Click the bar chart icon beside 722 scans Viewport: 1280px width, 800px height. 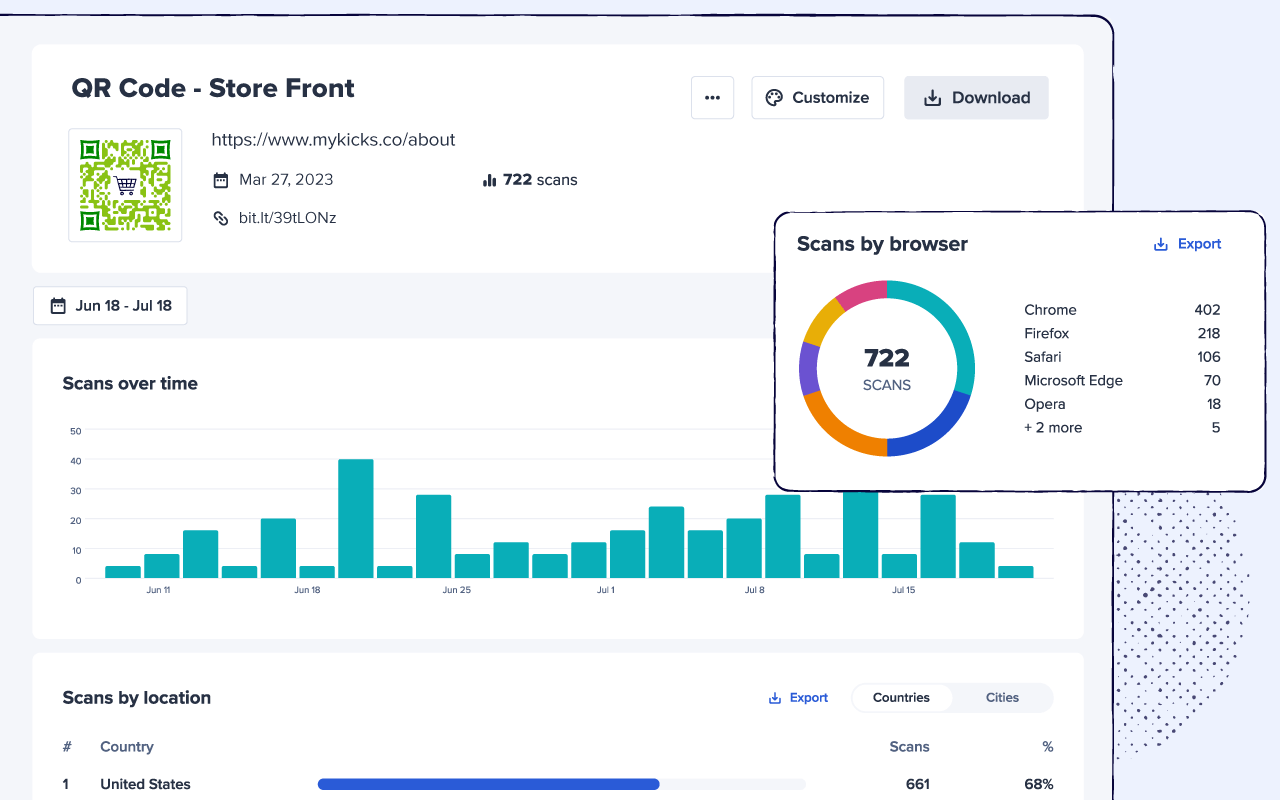(x=489, y=181)
